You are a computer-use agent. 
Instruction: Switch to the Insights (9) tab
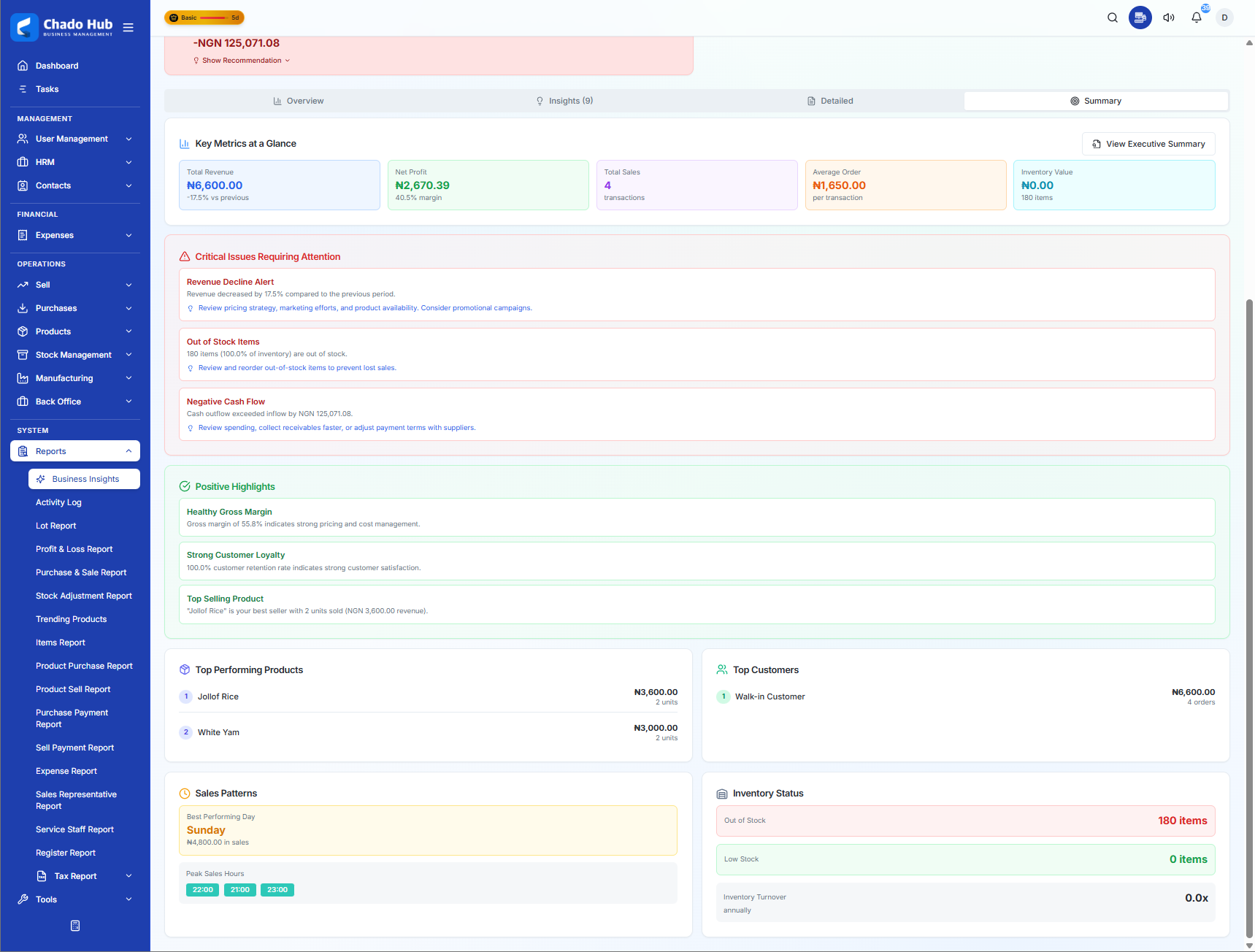pyautogui.click(x=564, y=101)
